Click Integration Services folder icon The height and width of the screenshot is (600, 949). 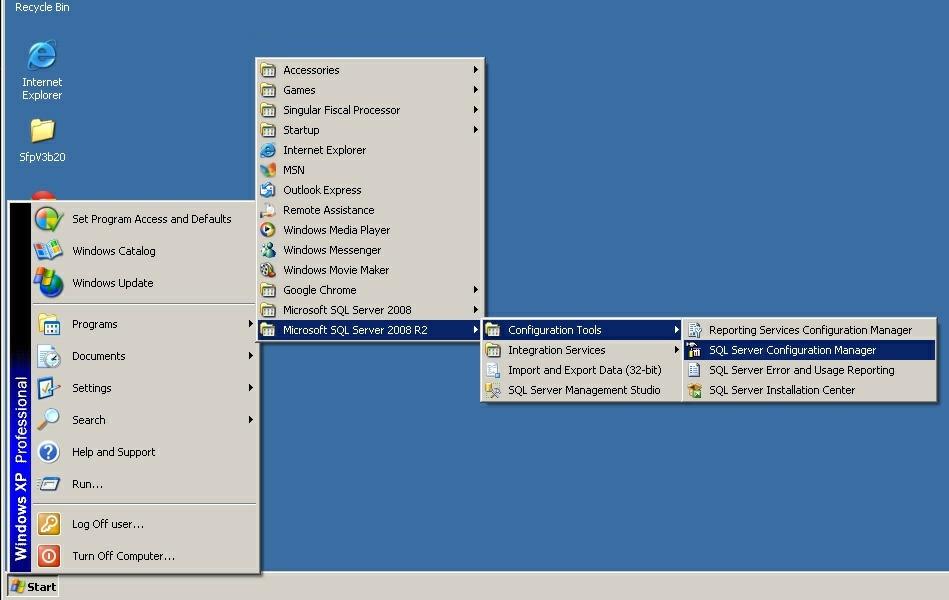click(x=493, y=350)
